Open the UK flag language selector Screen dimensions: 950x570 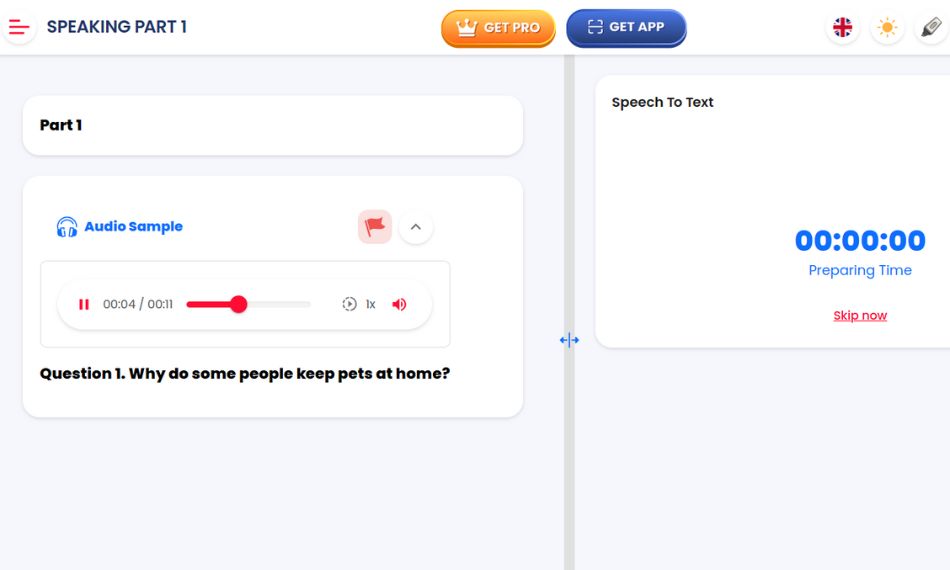843,27
